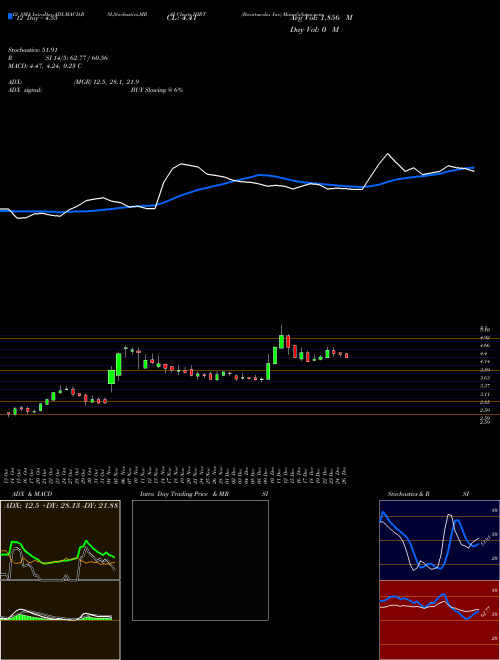Click the 3.37 price axis label
This screenshot has width=500, height=660.
pos(485,386)
